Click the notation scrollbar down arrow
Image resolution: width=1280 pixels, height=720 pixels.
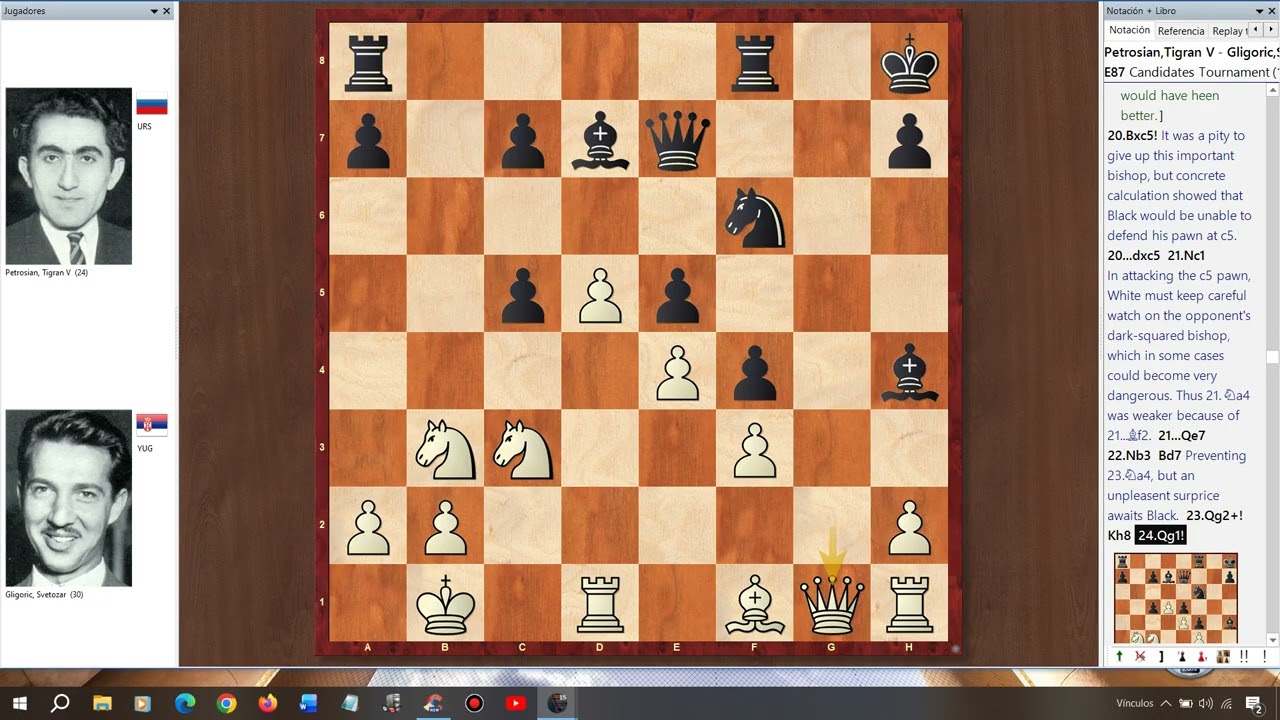coord(1272,640)
